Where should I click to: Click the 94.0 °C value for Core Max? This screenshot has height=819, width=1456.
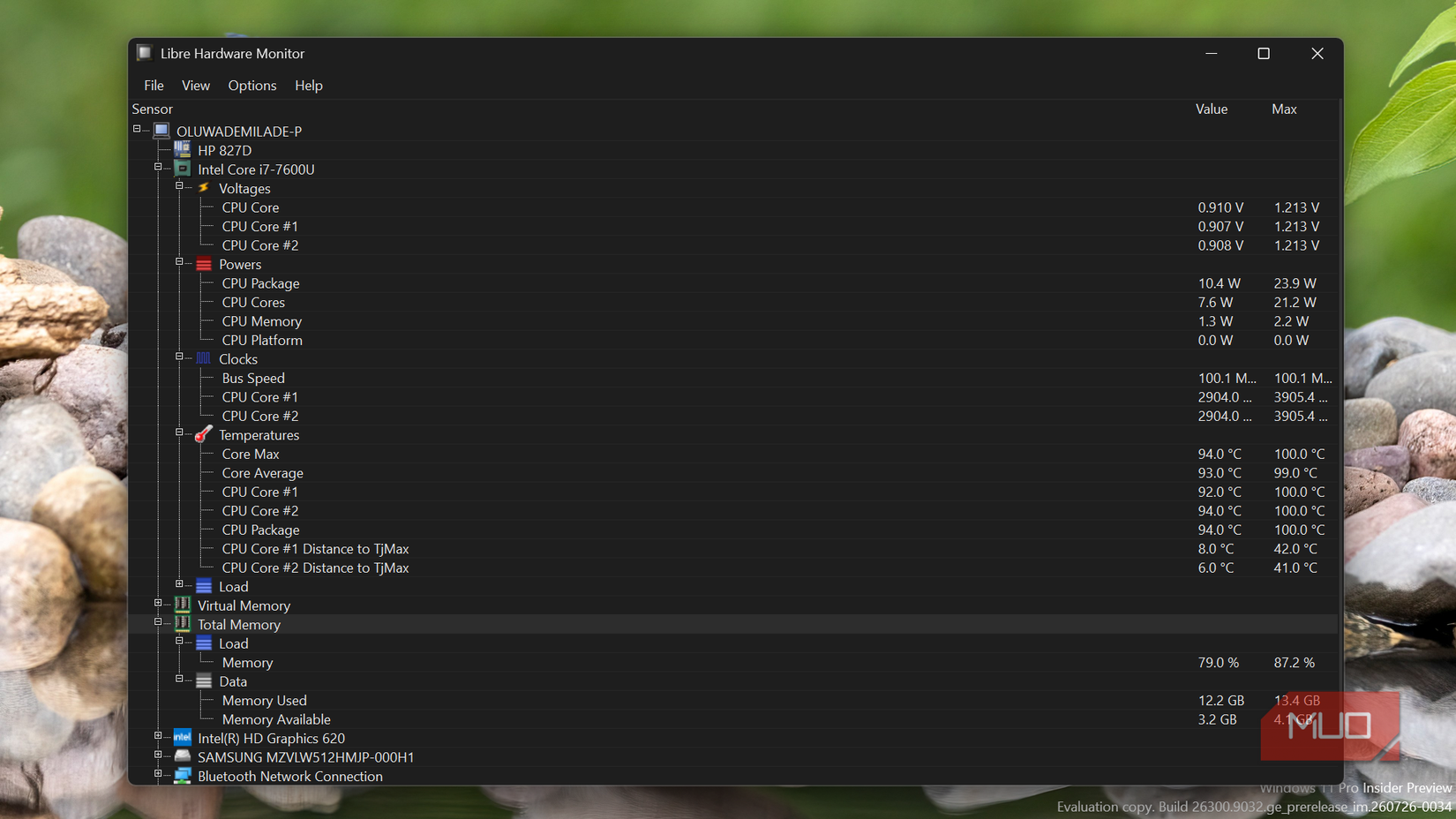coord(1220,454)
